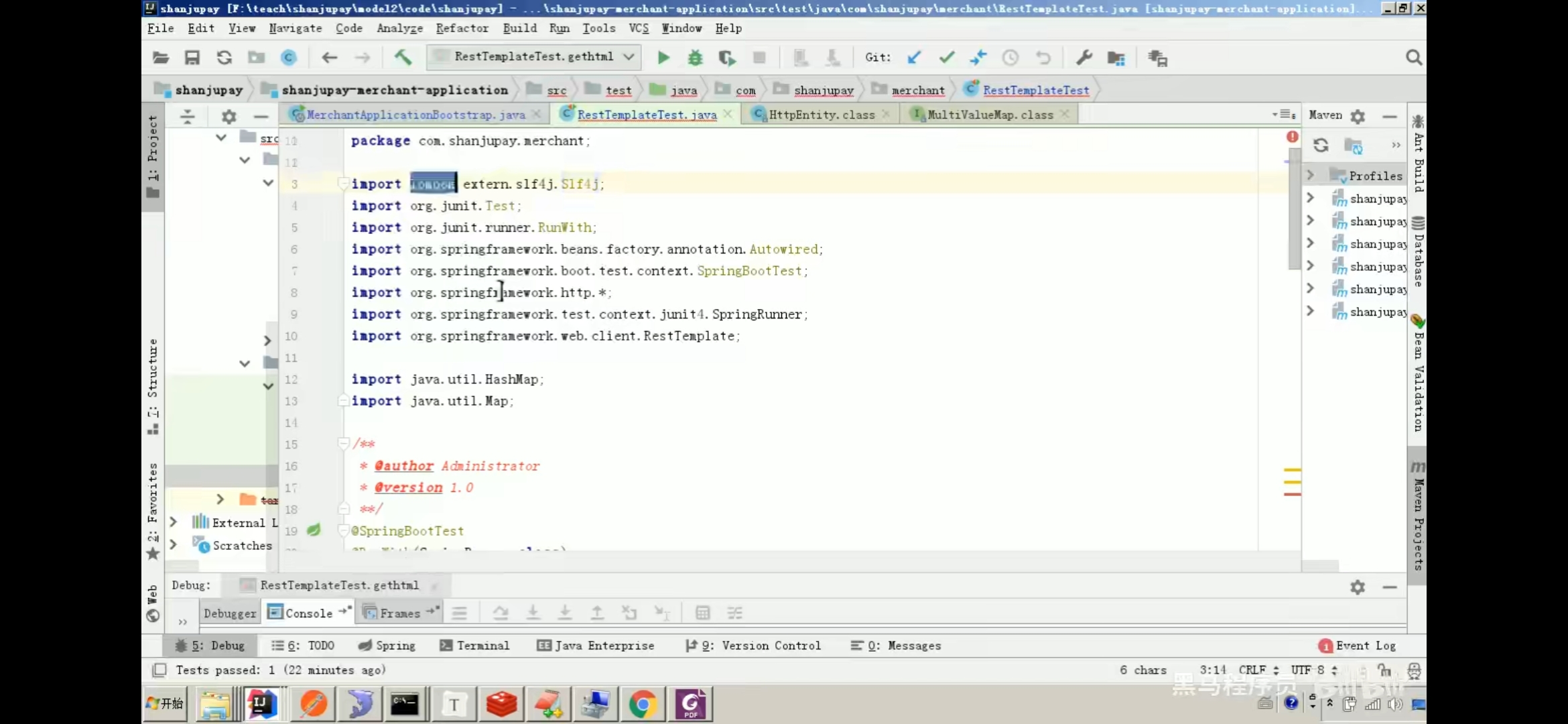Open the RestTemplateTest.gethtml run configuration dropdown
Image resolution: width=1568 pixels, height=724 pixels.
coord(533,57)
